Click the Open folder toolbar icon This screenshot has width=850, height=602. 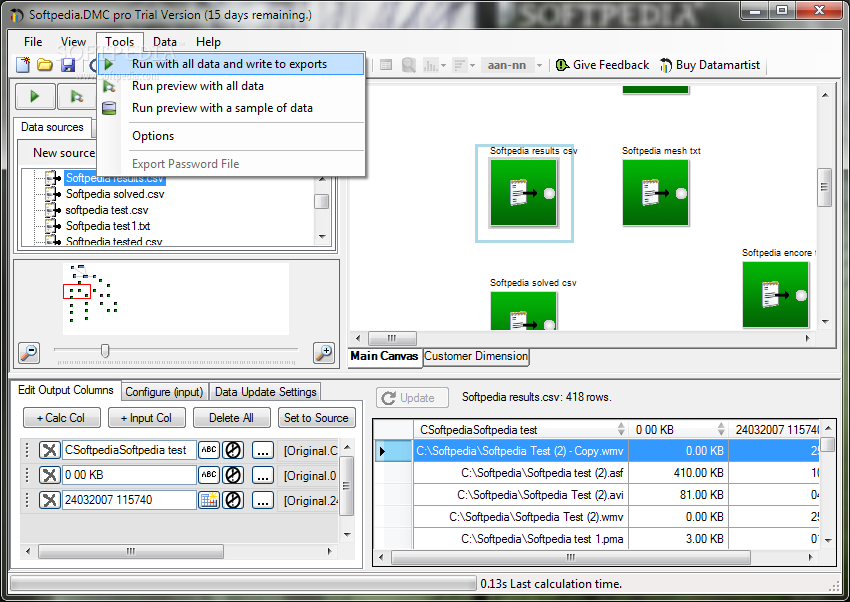[45, 65]
